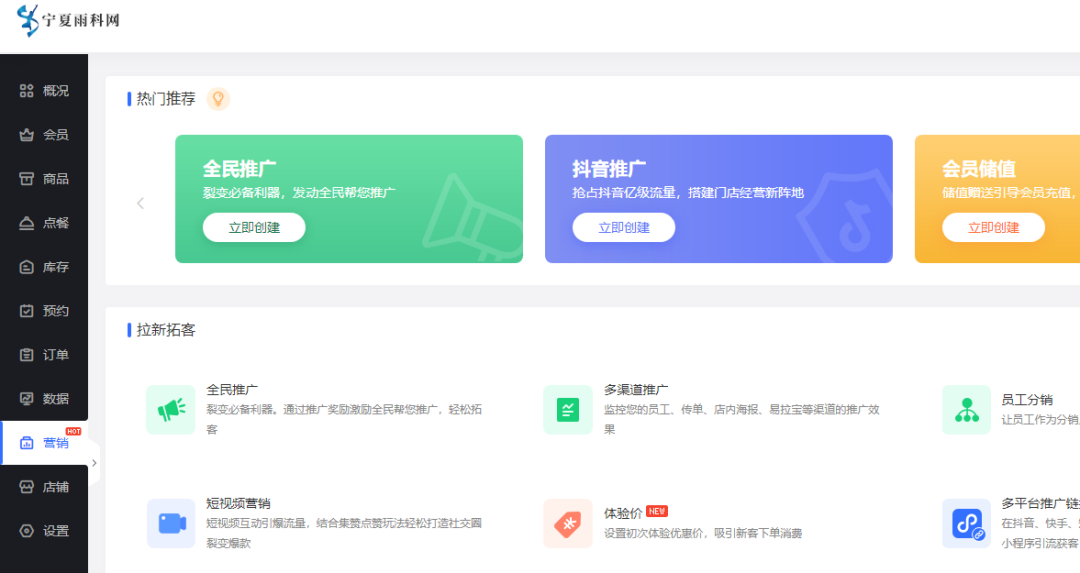
Task: Click 立即创建 on 抖音推广 card
Action: pos(624,227)
